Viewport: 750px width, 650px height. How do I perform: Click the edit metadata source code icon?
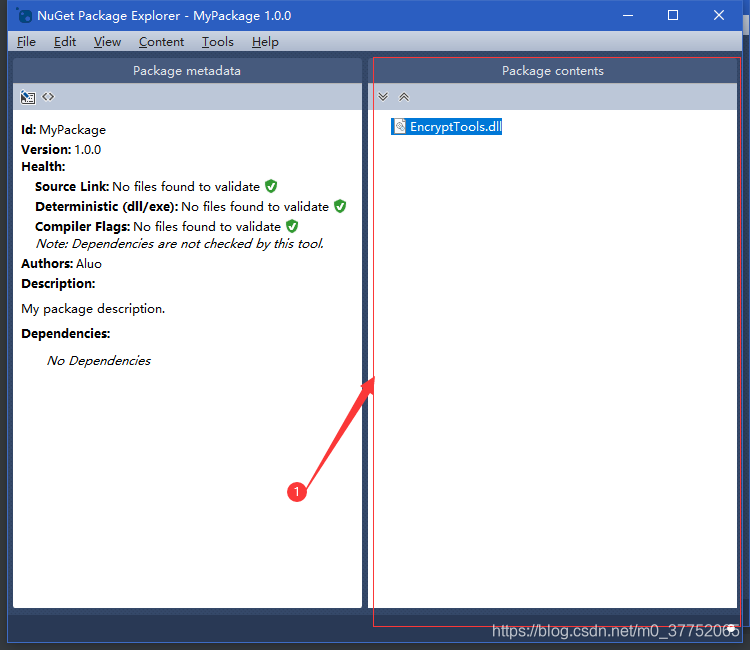48,97
